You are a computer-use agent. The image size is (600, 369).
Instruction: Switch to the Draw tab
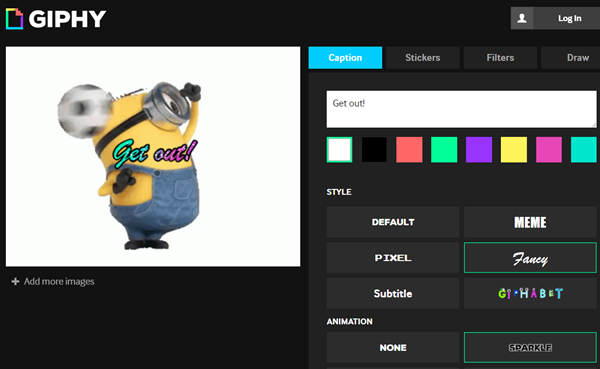click(x=571, y=58)
